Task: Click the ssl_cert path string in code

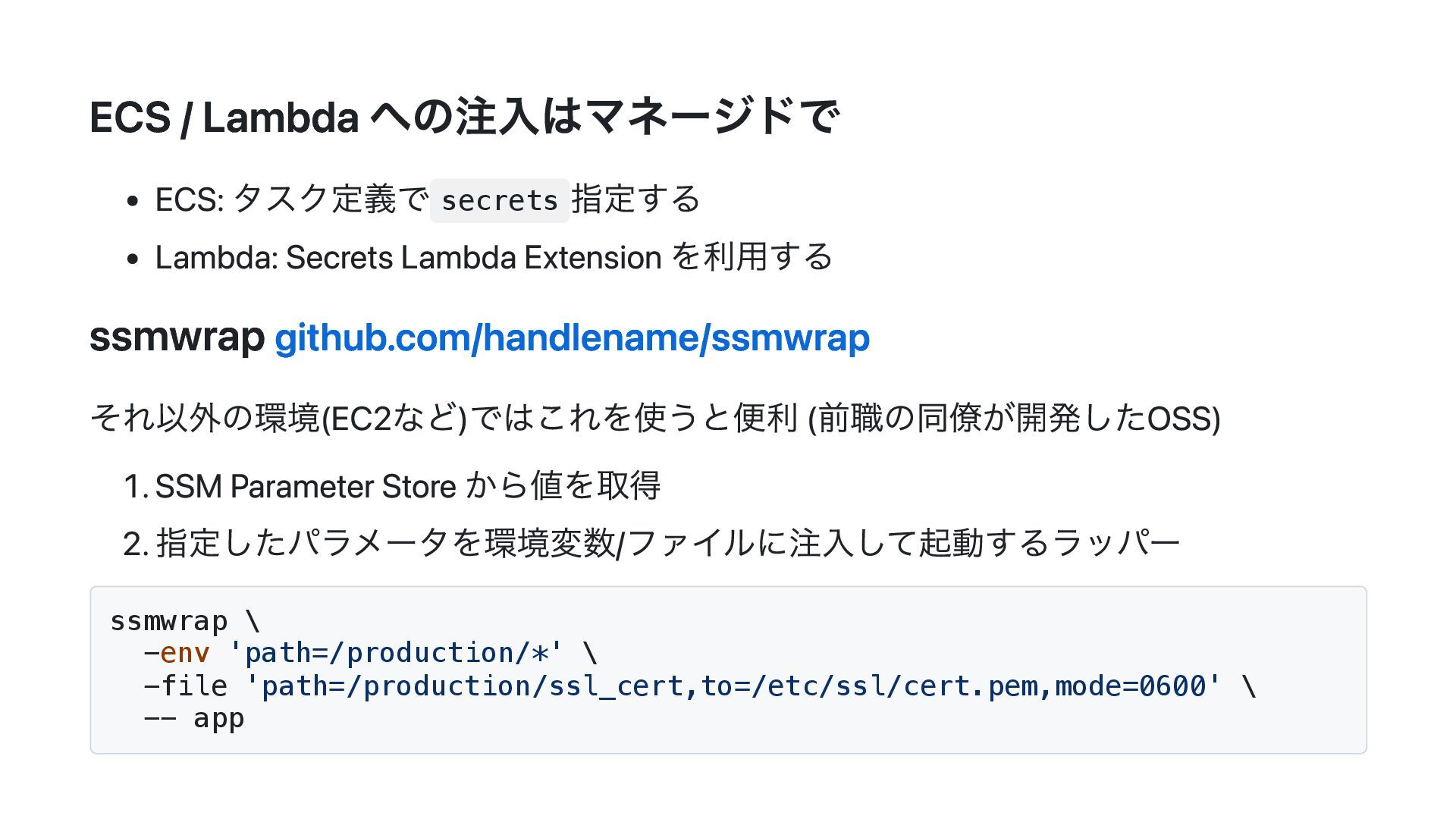Action: coord(733,686)
